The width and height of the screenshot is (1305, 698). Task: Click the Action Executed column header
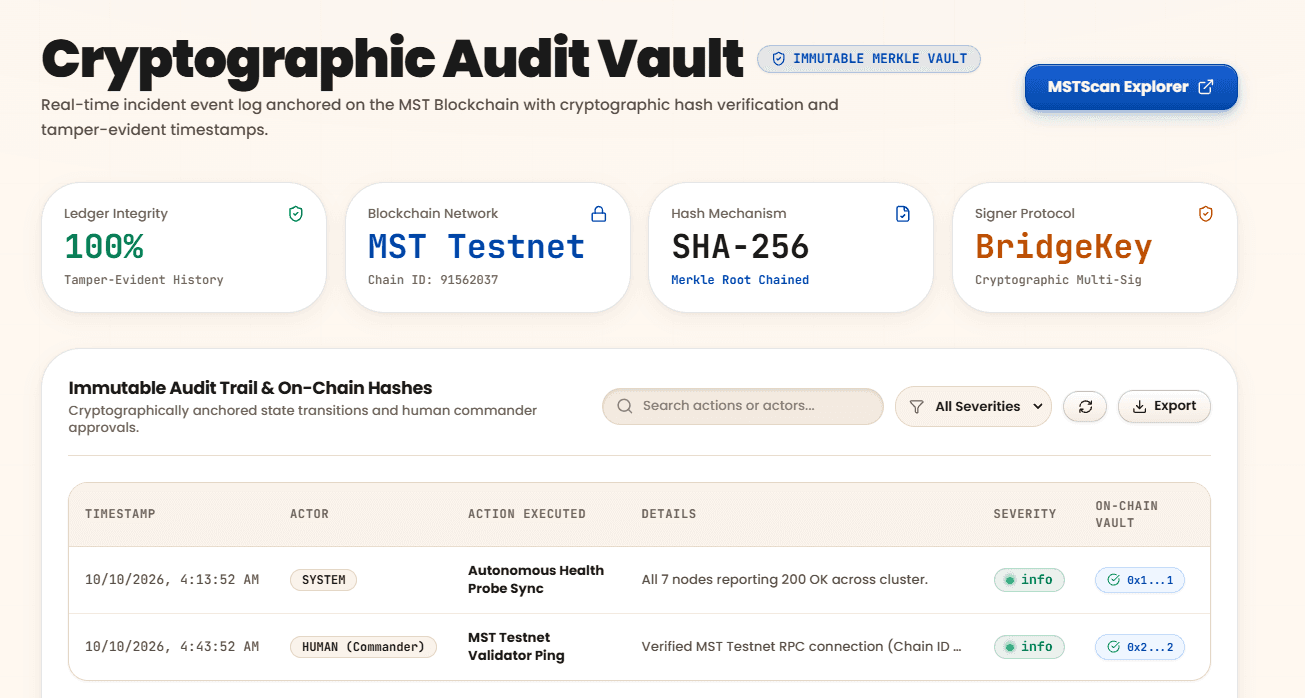pos(527,514)
